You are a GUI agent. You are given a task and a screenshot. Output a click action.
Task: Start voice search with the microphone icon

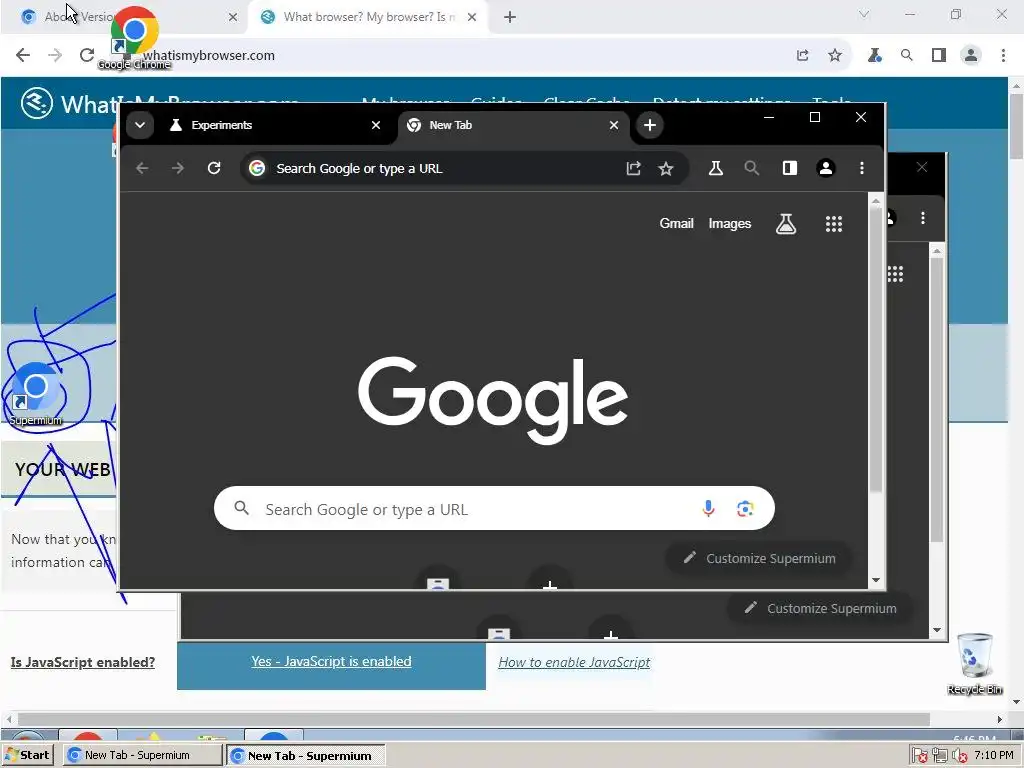click(x=708, y=508)
